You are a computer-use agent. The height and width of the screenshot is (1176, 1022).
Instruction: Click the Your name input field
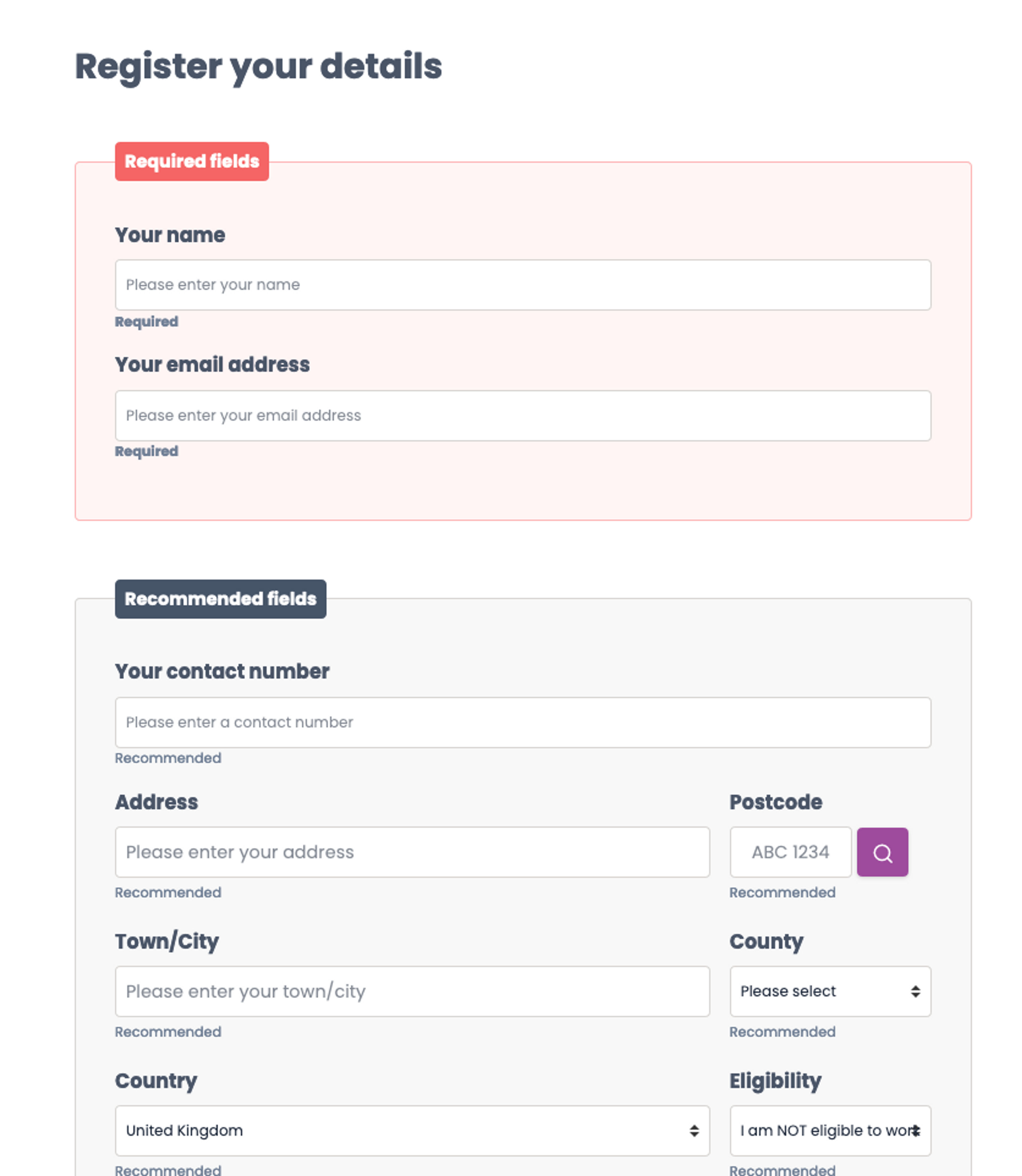(522, 284)
